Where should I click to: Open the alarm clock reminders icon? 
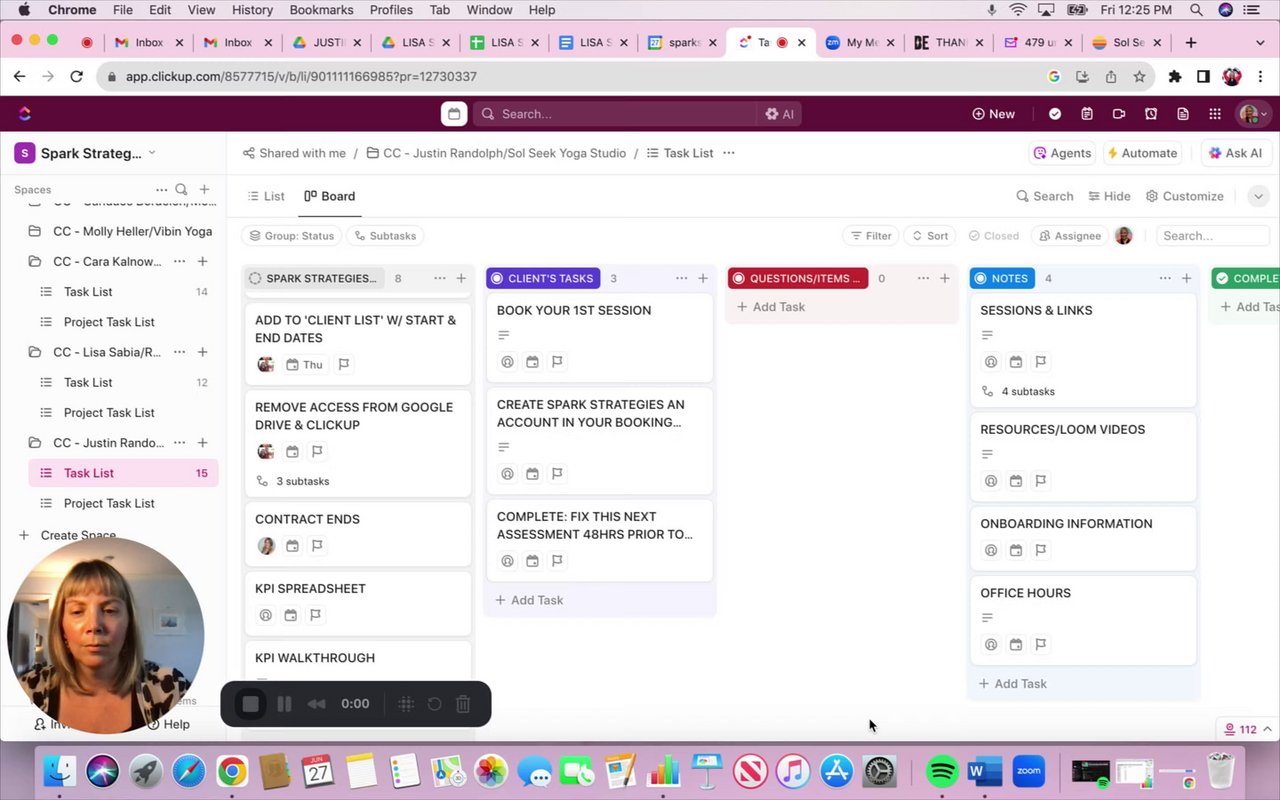[x=1151, y=114]
